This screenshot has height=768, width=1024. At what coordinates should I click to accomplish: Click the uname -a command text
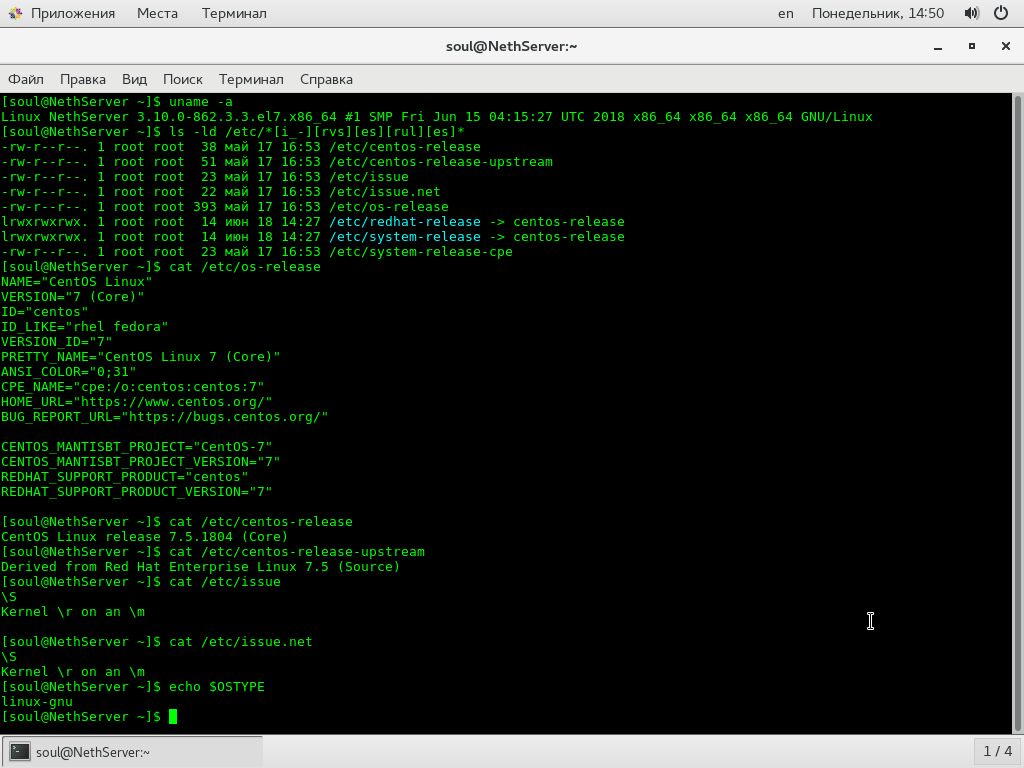point(200,102)
